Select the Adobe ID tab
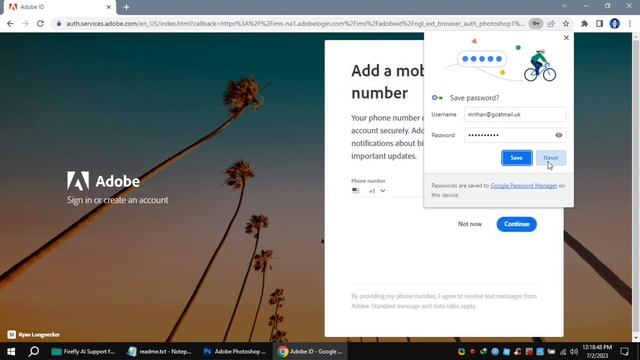Screen dimensions: 640x360 [59, 7]
